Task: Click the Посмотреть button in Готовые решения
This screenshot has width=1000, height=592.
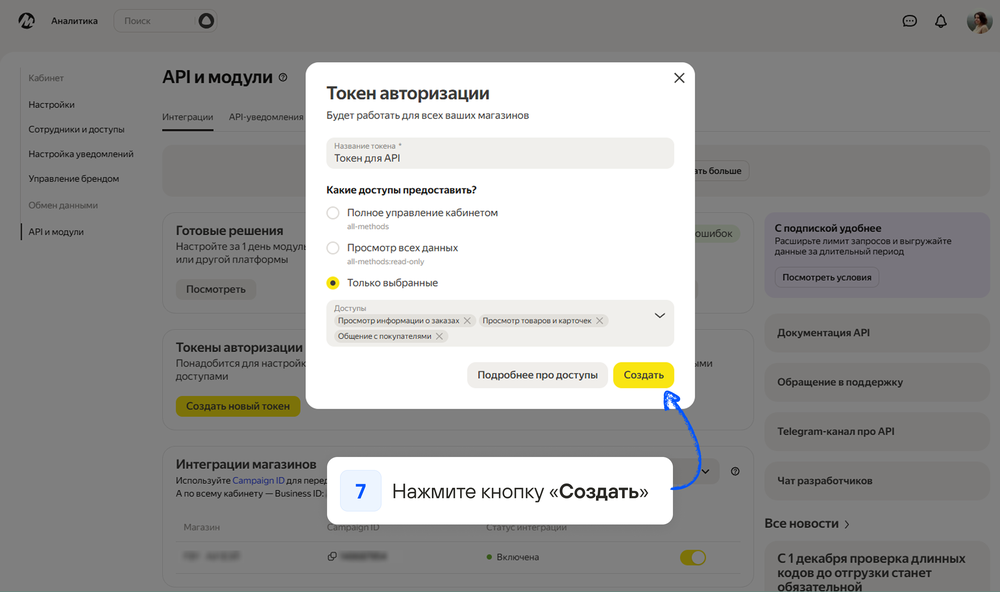Action: [216, 290]
